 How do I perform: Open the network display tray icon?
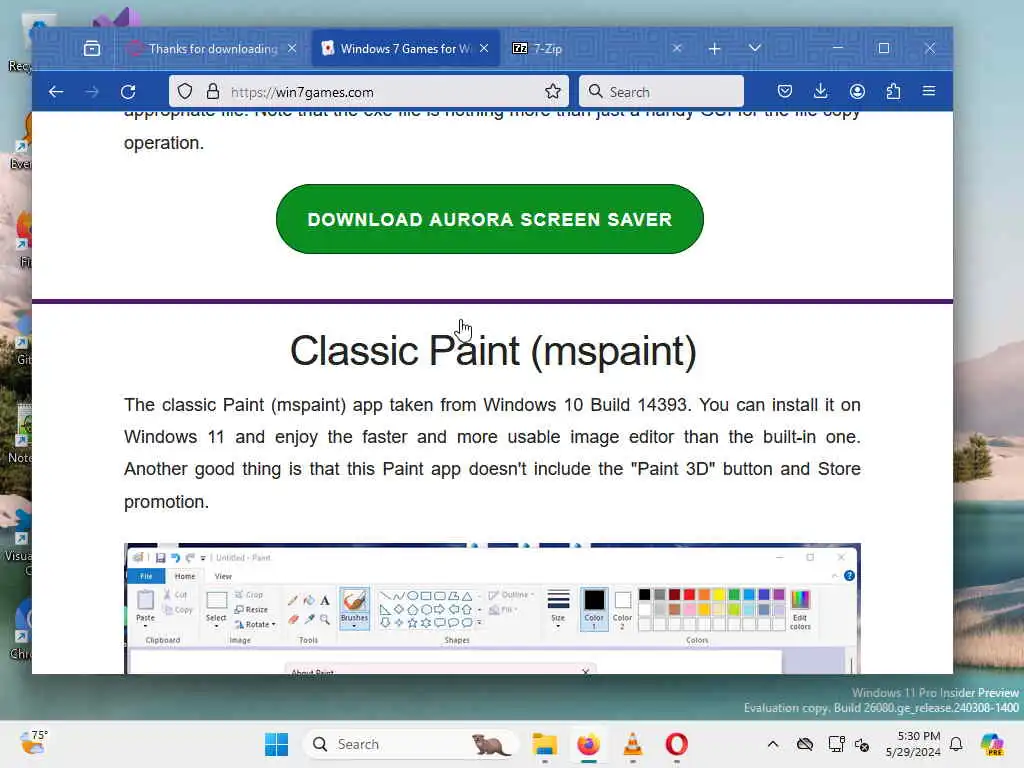point(836,744)
